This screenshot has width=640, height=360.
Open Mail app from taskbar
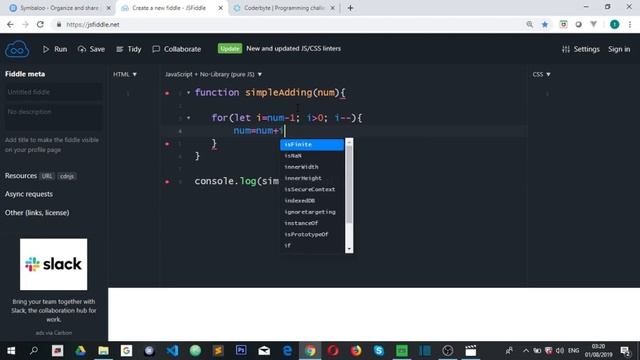point(264,351)
